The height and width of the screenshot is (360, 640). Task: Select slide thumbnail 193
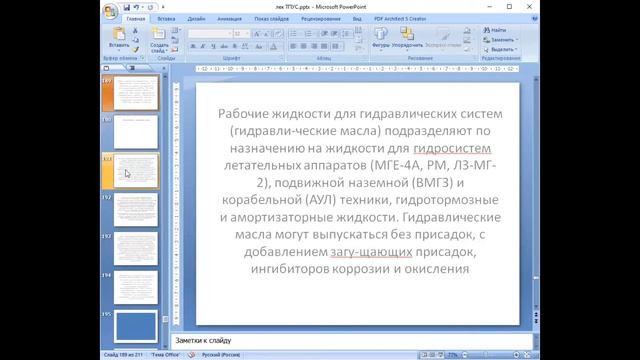click(136, 249)
